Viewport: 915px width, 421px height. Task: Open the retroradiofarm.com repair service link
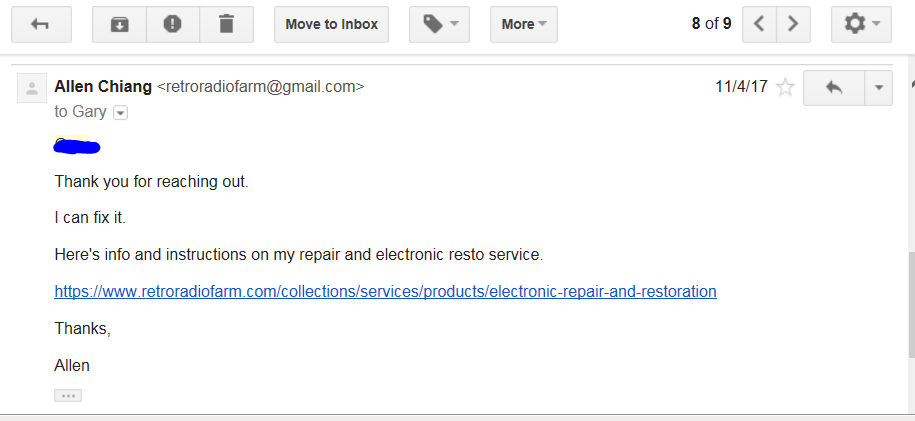[385, 291]
